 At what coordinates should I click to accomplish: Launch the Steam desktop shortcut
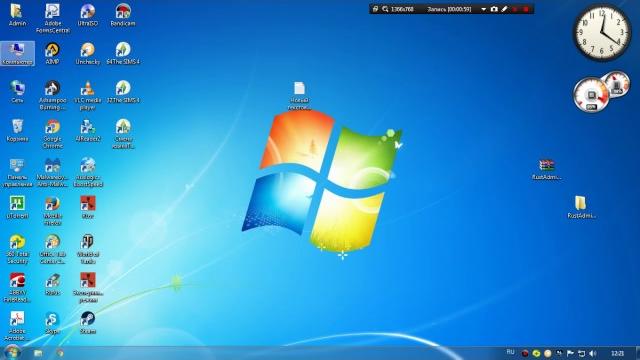point(87,323)
